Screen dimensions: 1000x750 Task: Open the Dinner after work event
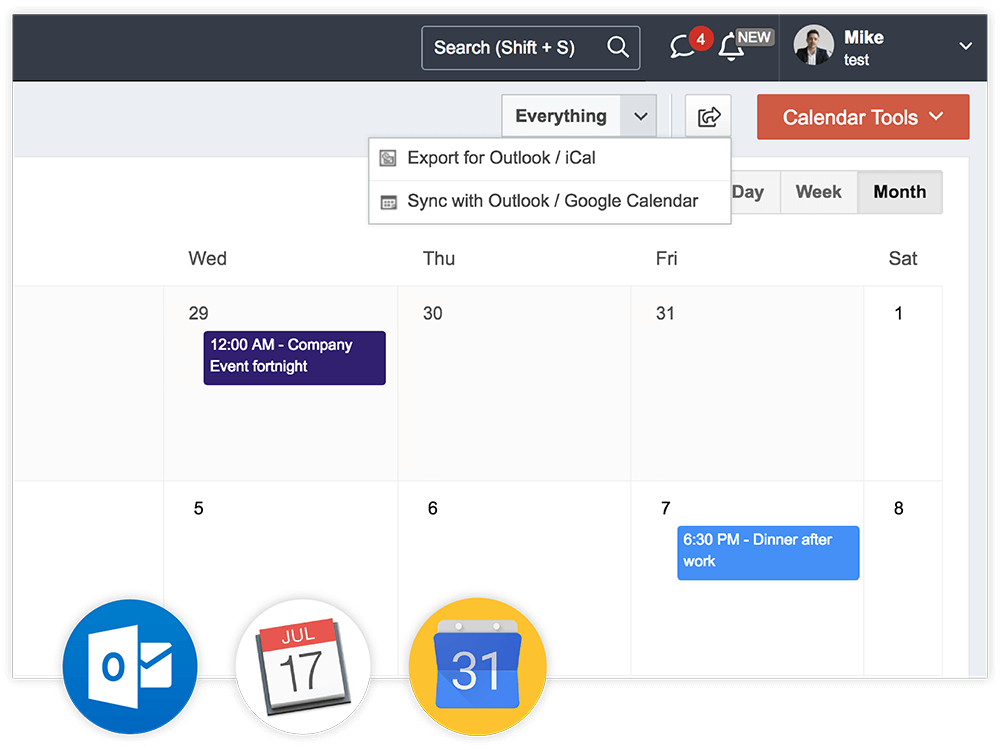click(768, 552)
